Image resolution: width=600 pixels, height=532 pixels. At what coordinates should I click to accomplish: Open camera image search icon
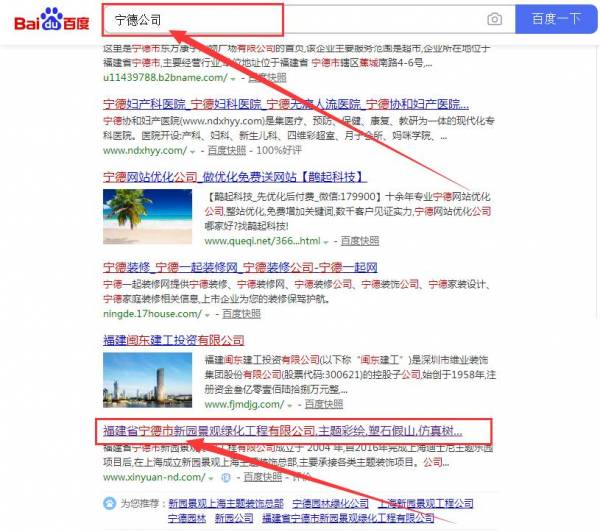494,19
